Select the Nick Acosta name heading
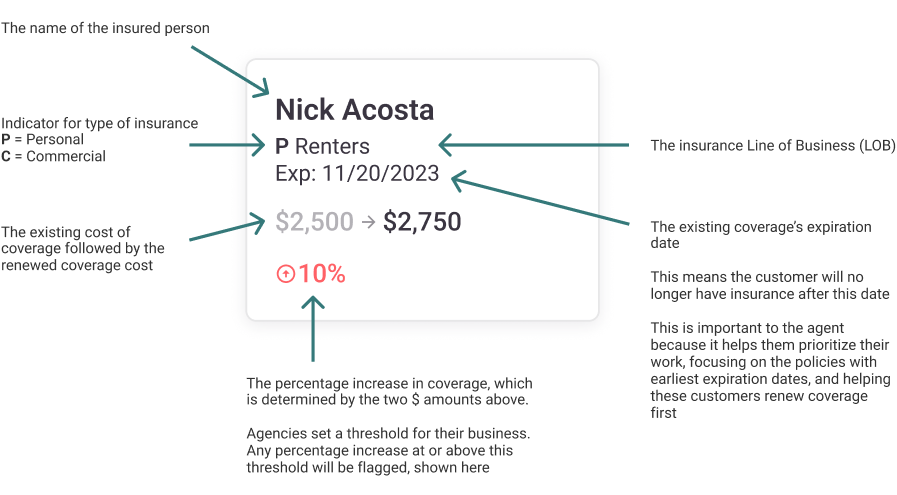897x495 pixels. [355, 109]
